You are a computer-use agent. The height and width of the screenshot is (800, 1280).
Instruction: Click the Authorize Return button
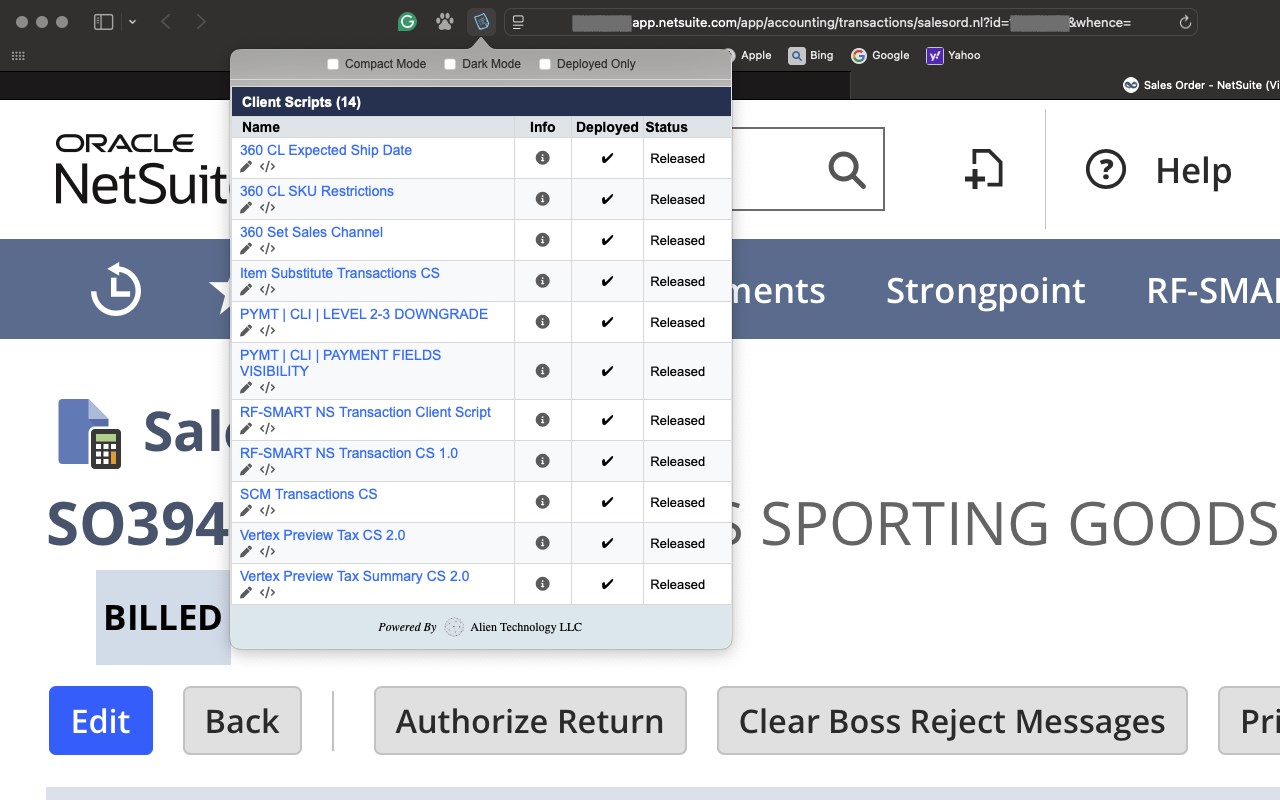(x=530, y=720)
